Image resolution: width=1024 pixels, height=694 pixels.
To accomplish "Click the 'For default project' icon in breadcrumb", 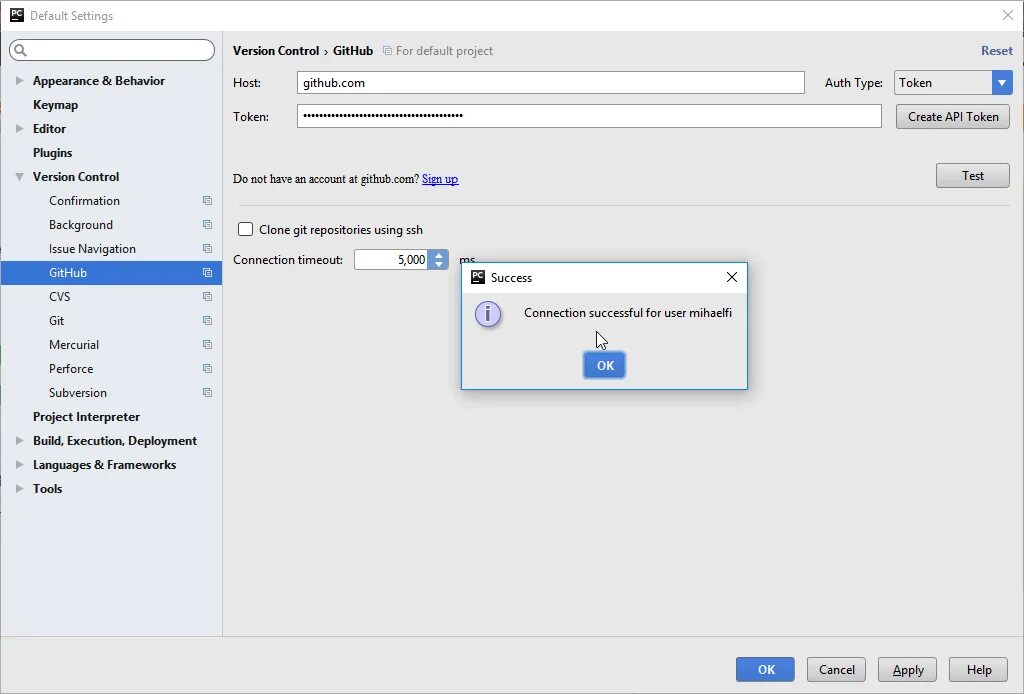I will (x=387, y=51).
